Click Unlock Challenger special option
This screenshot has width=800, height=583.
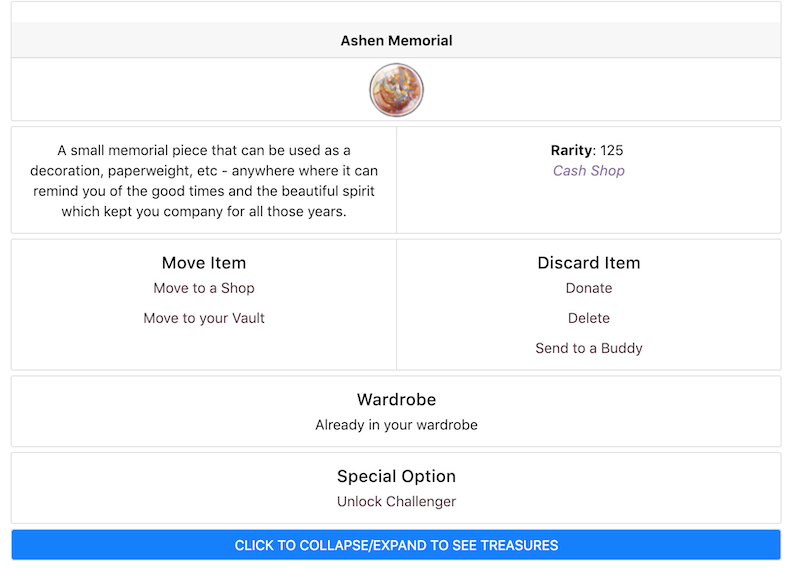coord(396,501)
